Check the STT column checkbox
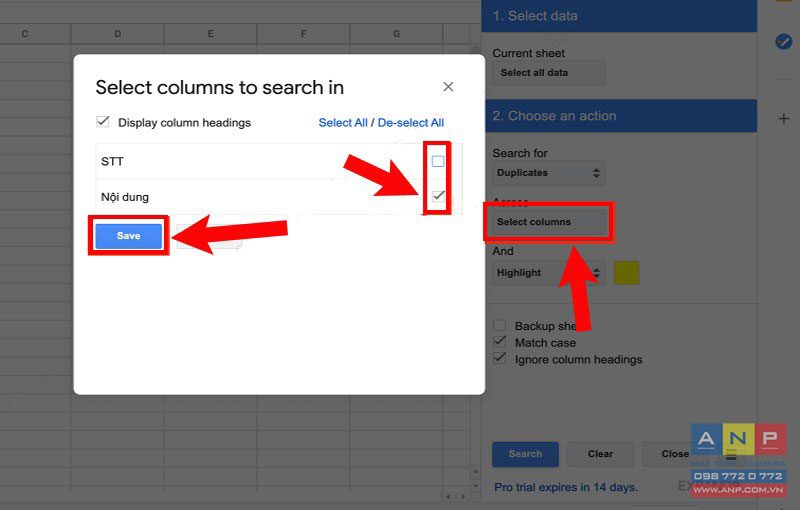 pyautogui.click(x=438, y=161)
